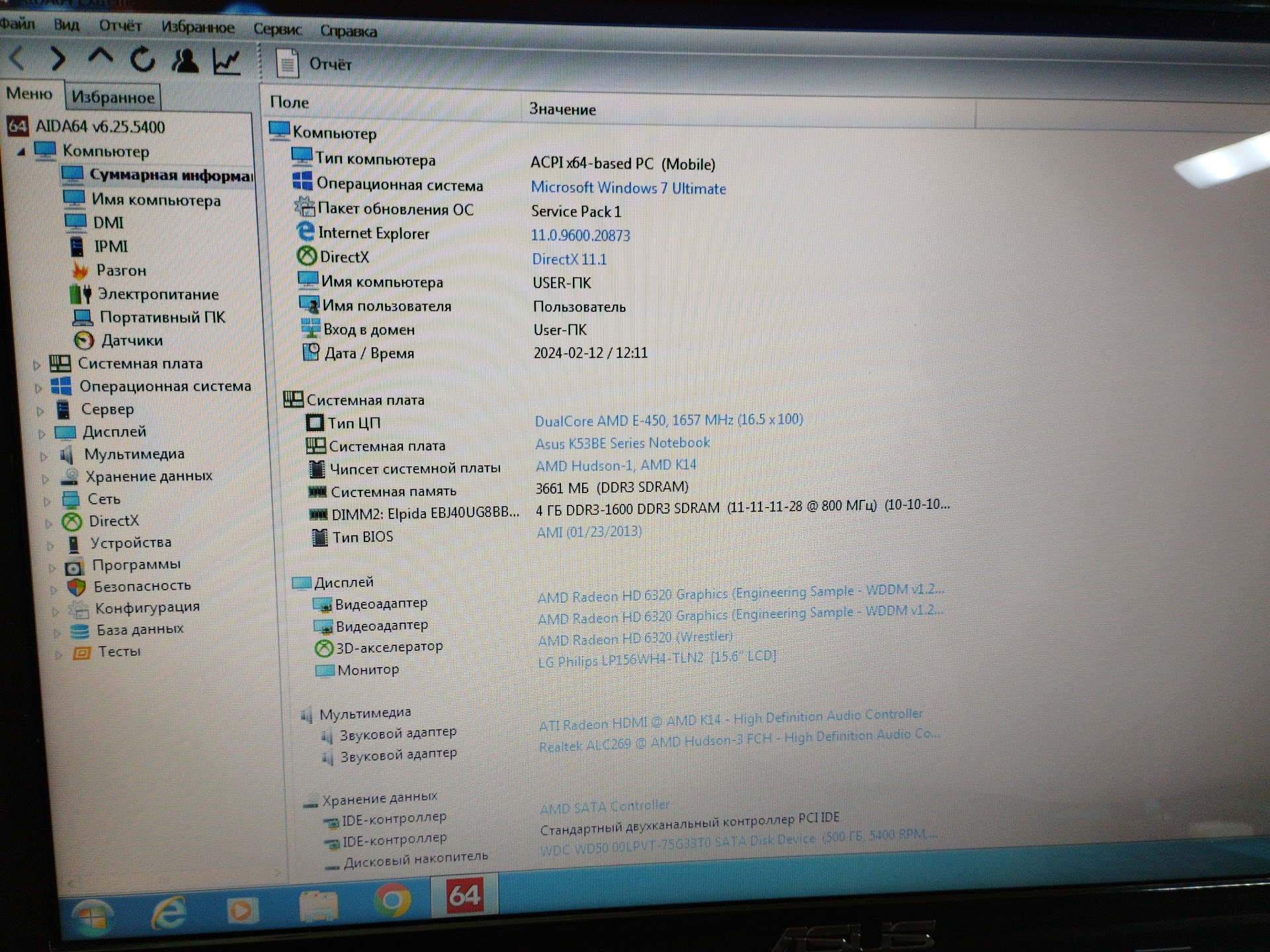The width and height of the screenshot is (1270, 952).
Task: Click the AIDA64 taskbar button
Action: pyautogui.click(x=464, y=896)
